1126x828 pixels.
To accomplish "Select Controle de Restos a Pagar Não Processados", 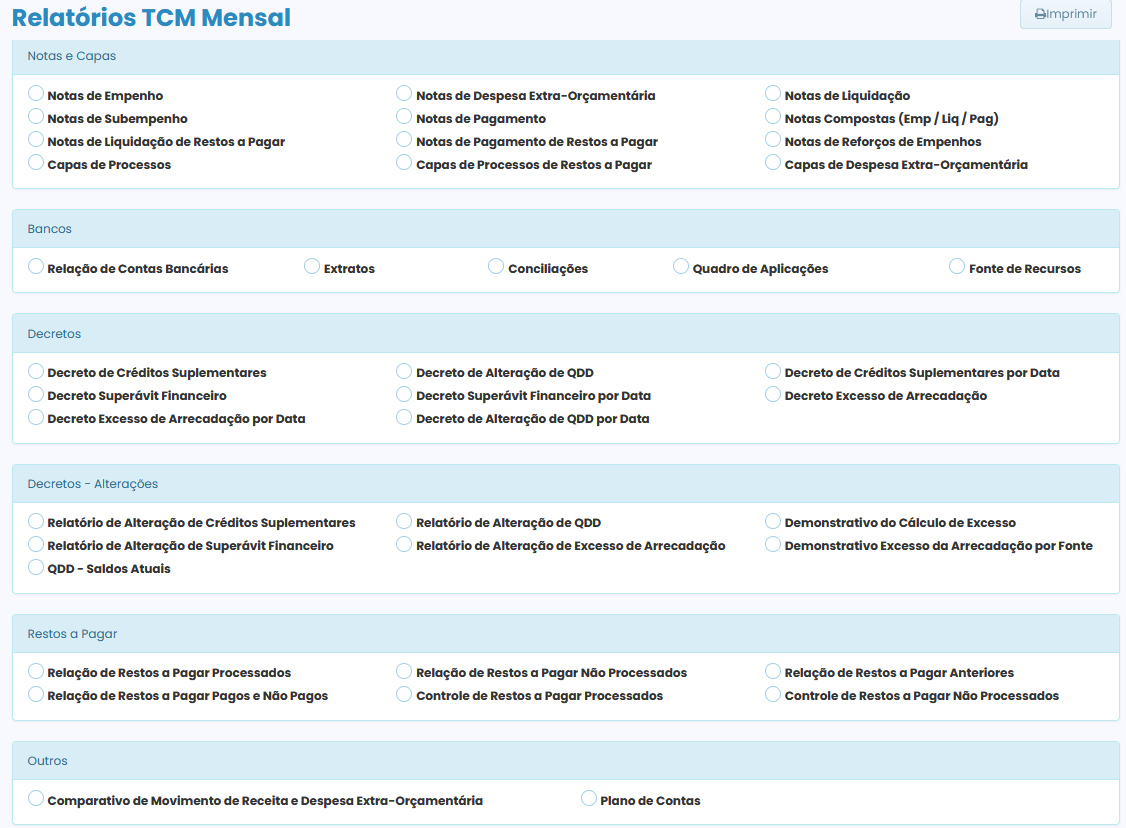I will [773, 693].
